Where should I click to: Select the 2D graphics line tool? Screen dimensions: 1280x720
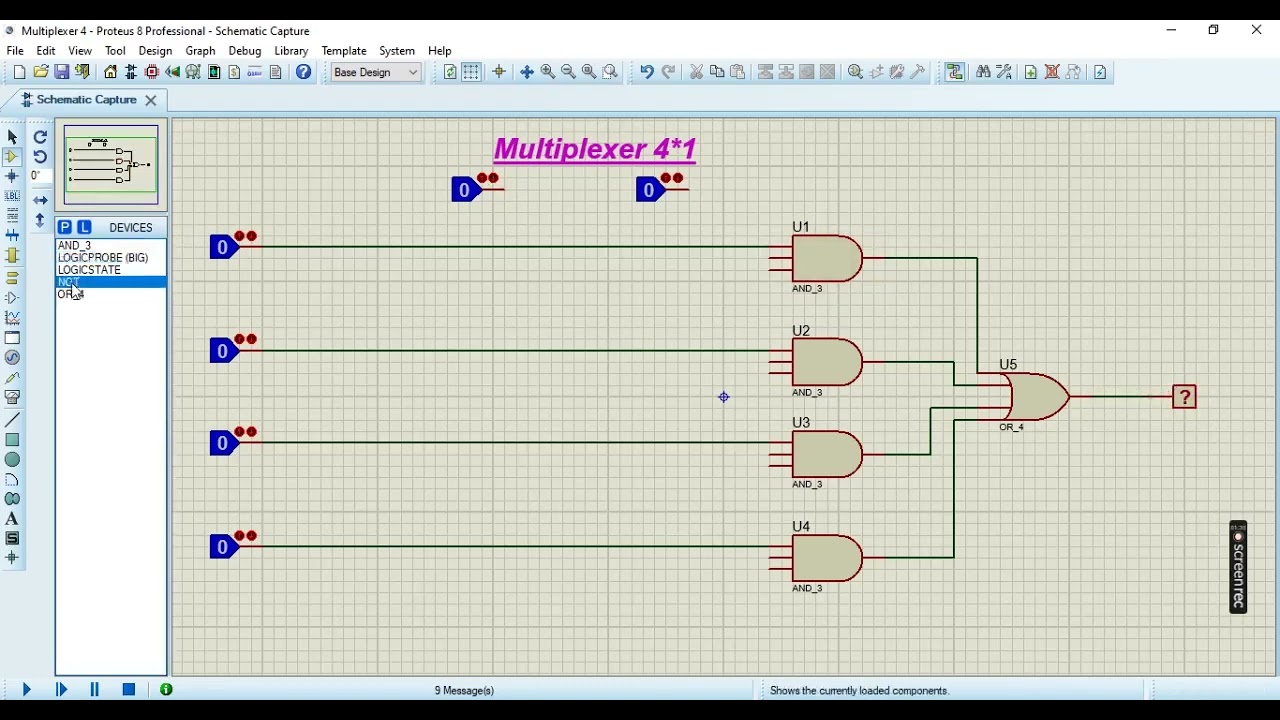pos(12,420)
